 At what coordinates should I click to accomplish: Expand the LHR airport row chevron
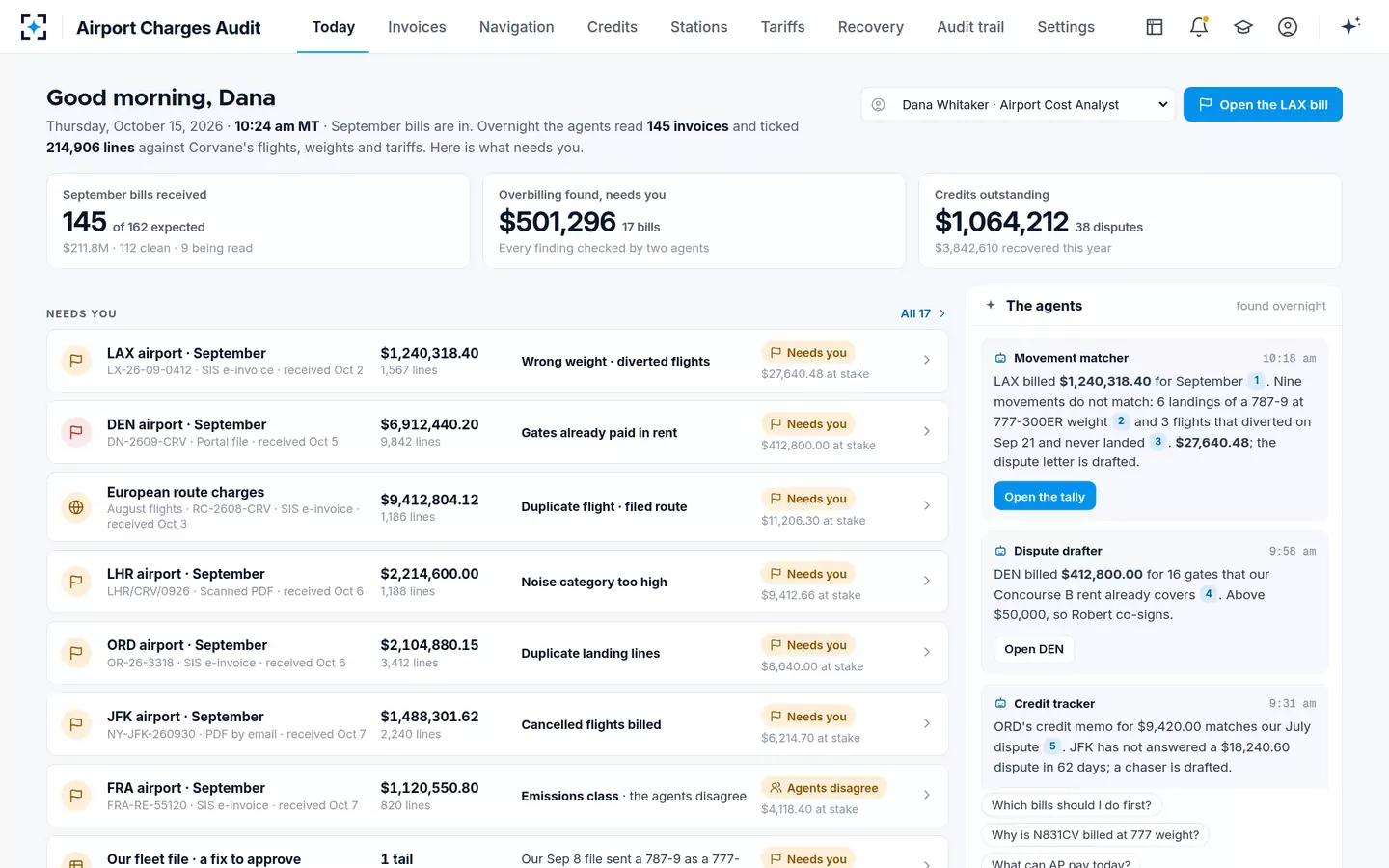(x=927, y=581)
